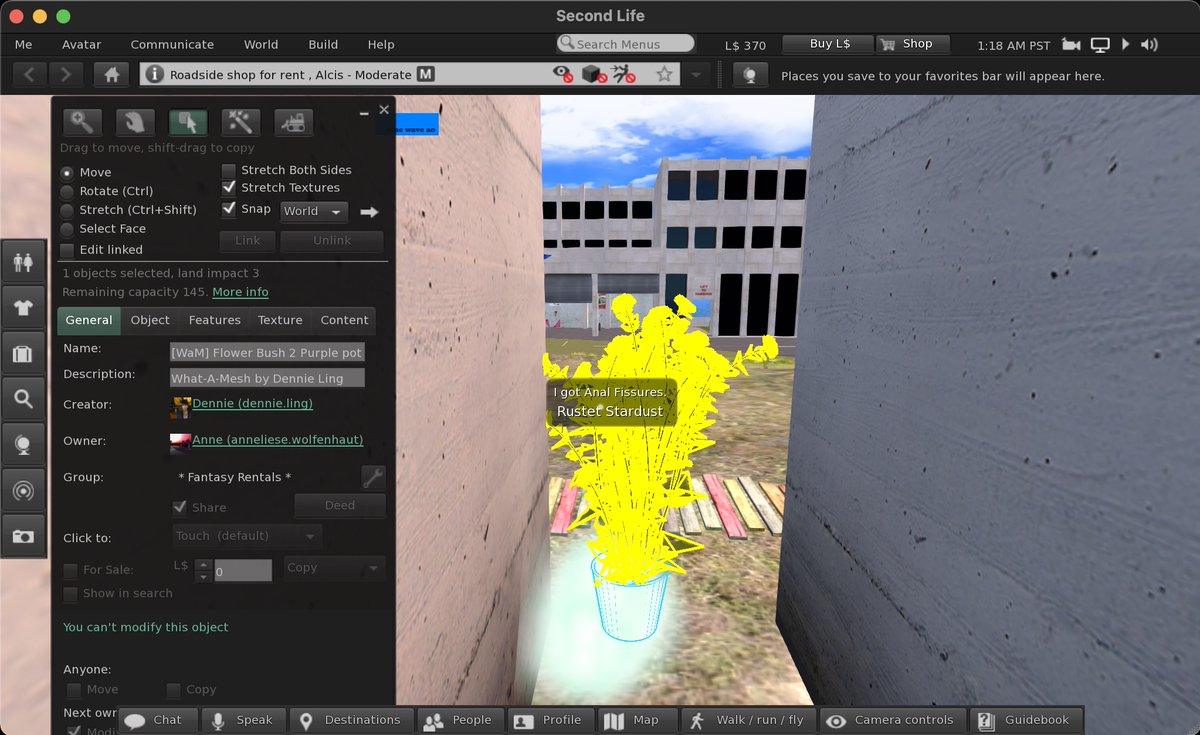Switch to the Texture tab
Screen dimensions: 1200x735
click(x=280, y=320)
